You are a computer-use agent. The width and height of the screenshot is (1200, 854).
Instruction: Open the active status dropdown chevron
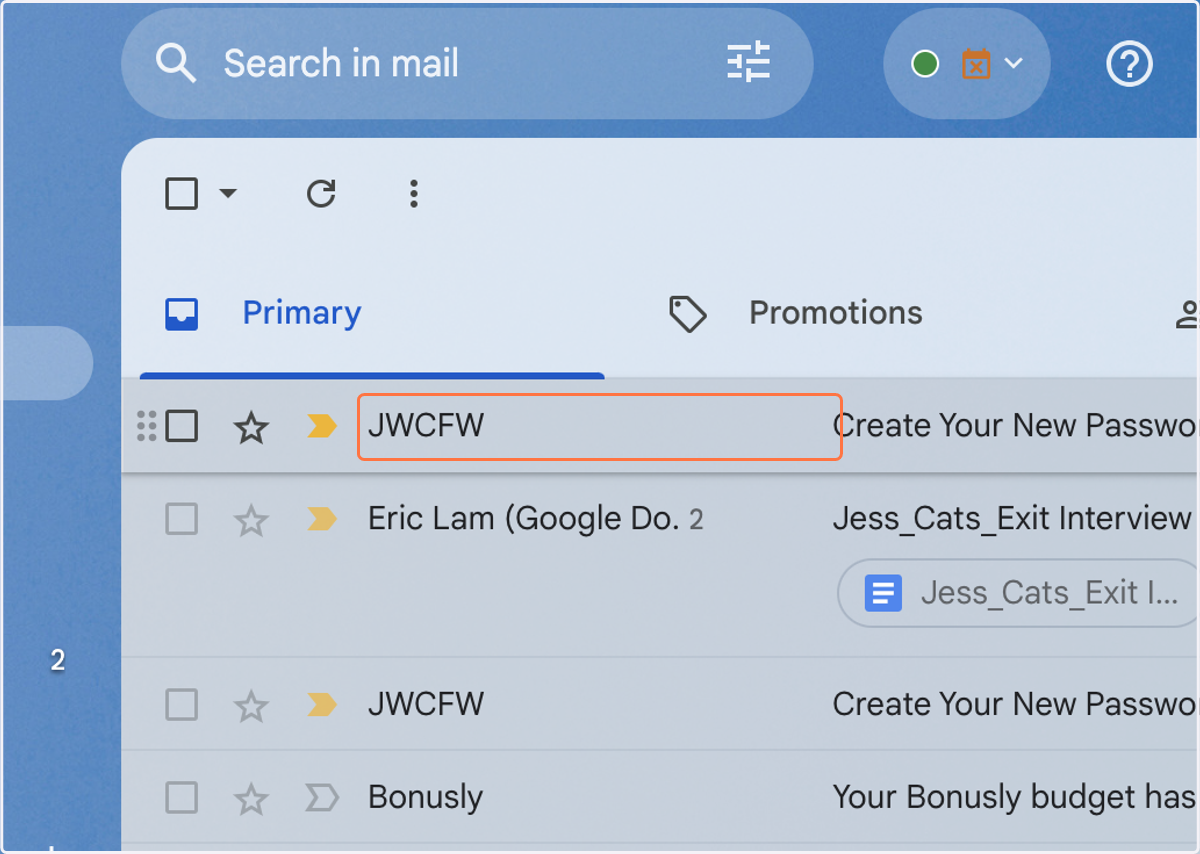(x=1013, y=64)
